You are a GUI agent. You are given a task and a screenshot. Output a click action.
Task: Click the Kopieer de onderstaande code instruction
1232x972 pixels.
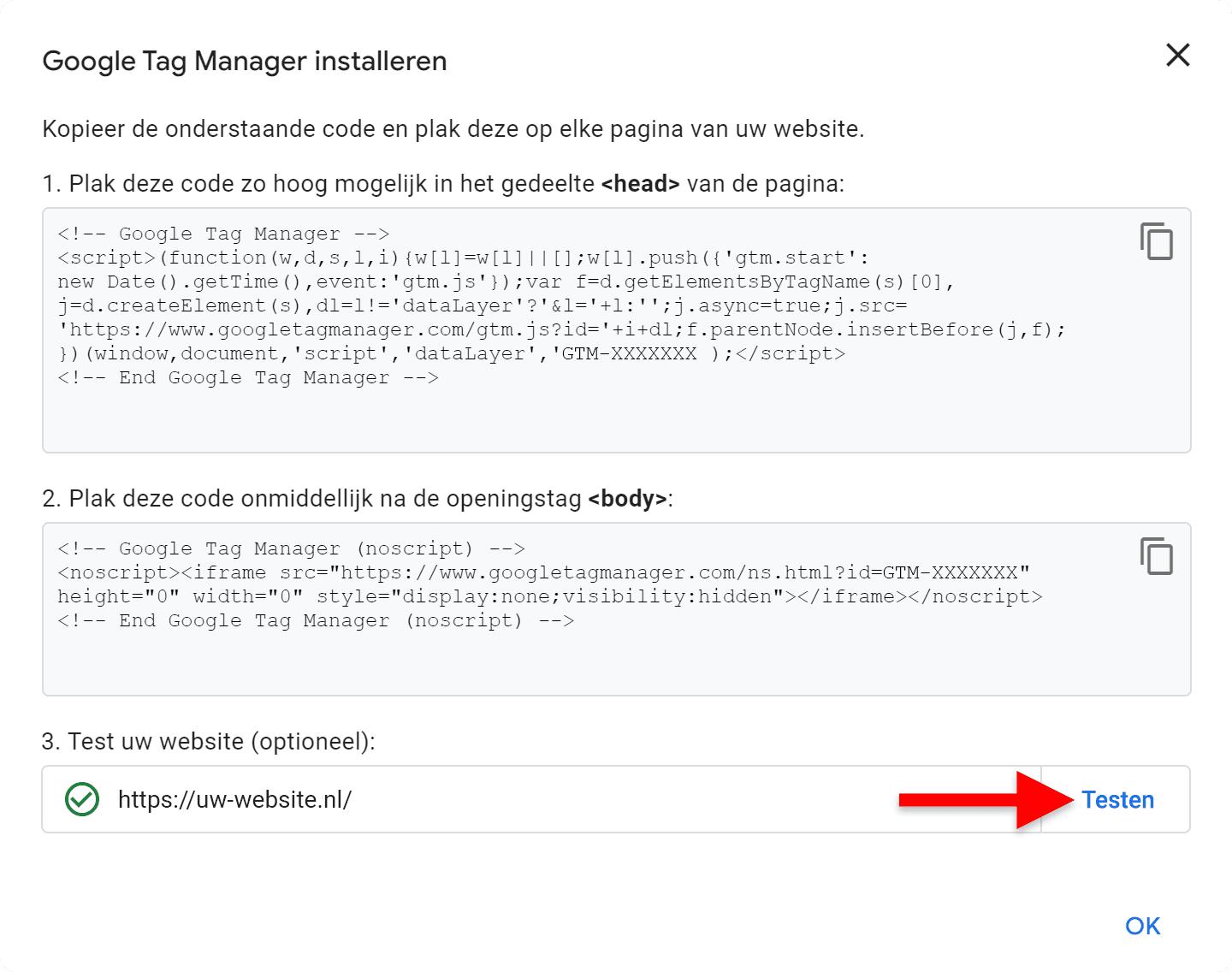tap(453, 129)
